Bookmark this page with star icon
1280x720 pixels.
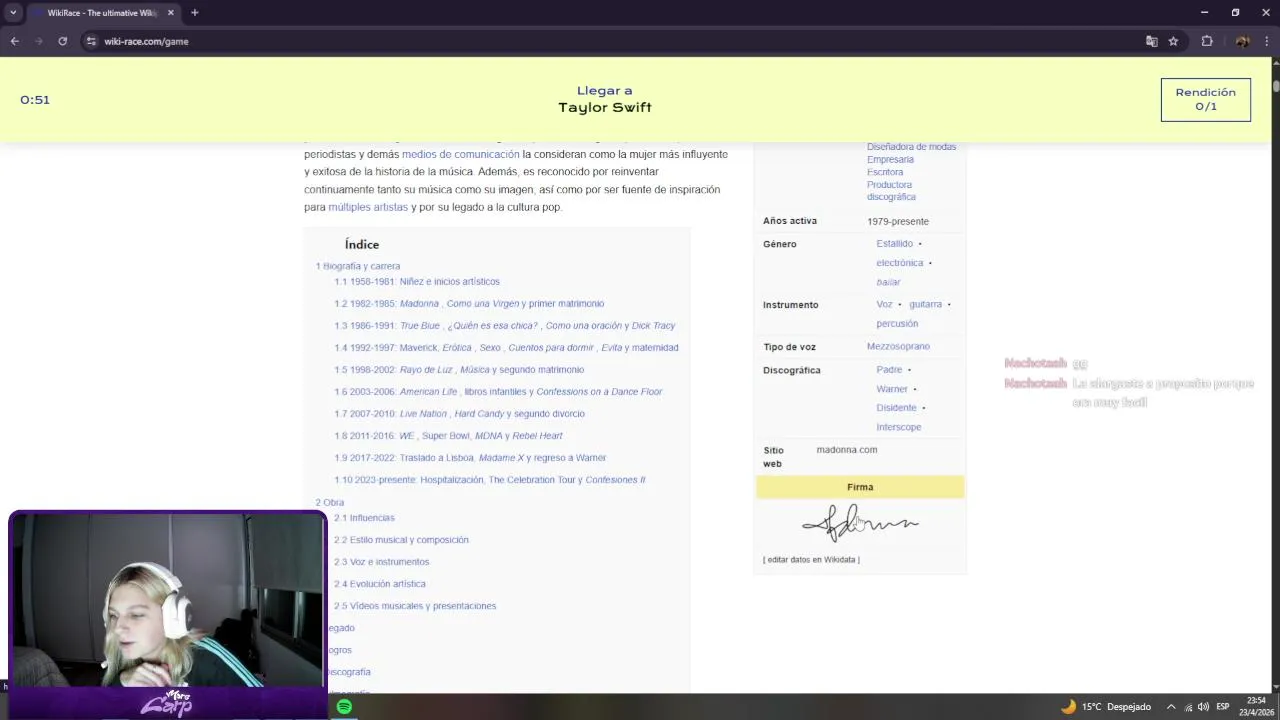tap(1173, 41)
